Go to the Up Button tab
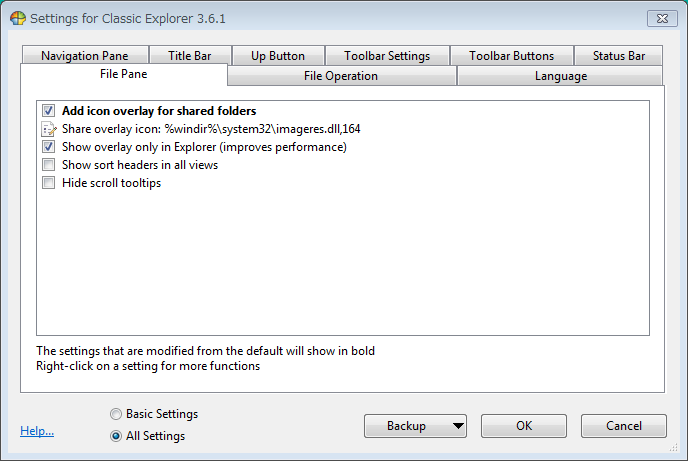Screen dimensions: 688x461 [x=278, y=56]
